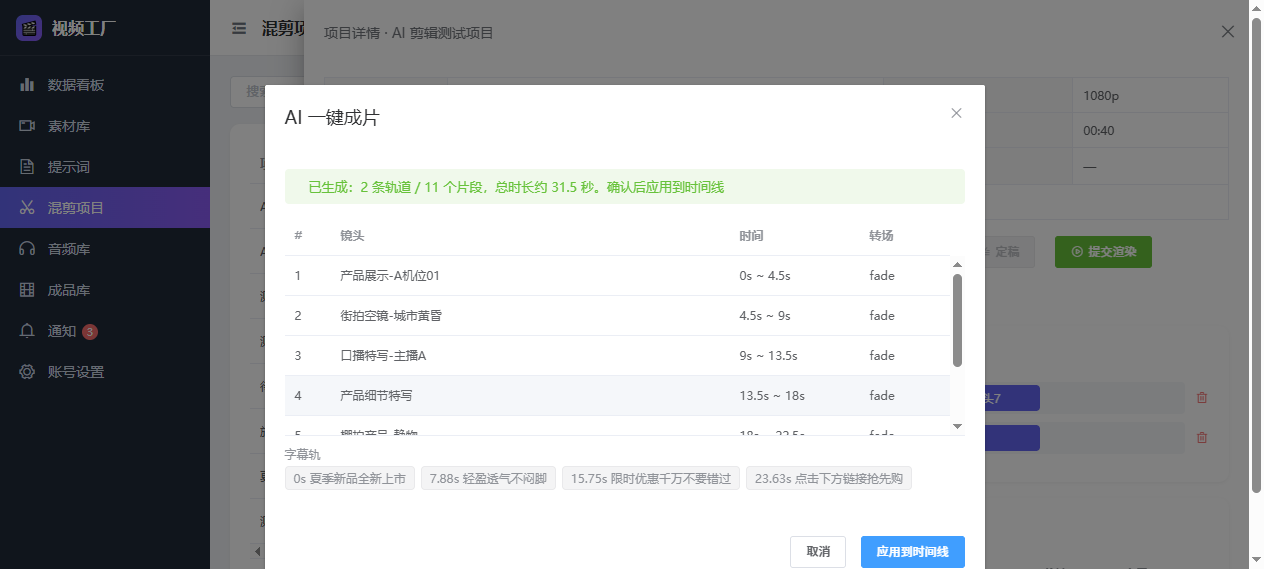Viewport: 1264px width, 569px height.
Task: Open 提示词 in the sidebar
Action: (105, 167)
